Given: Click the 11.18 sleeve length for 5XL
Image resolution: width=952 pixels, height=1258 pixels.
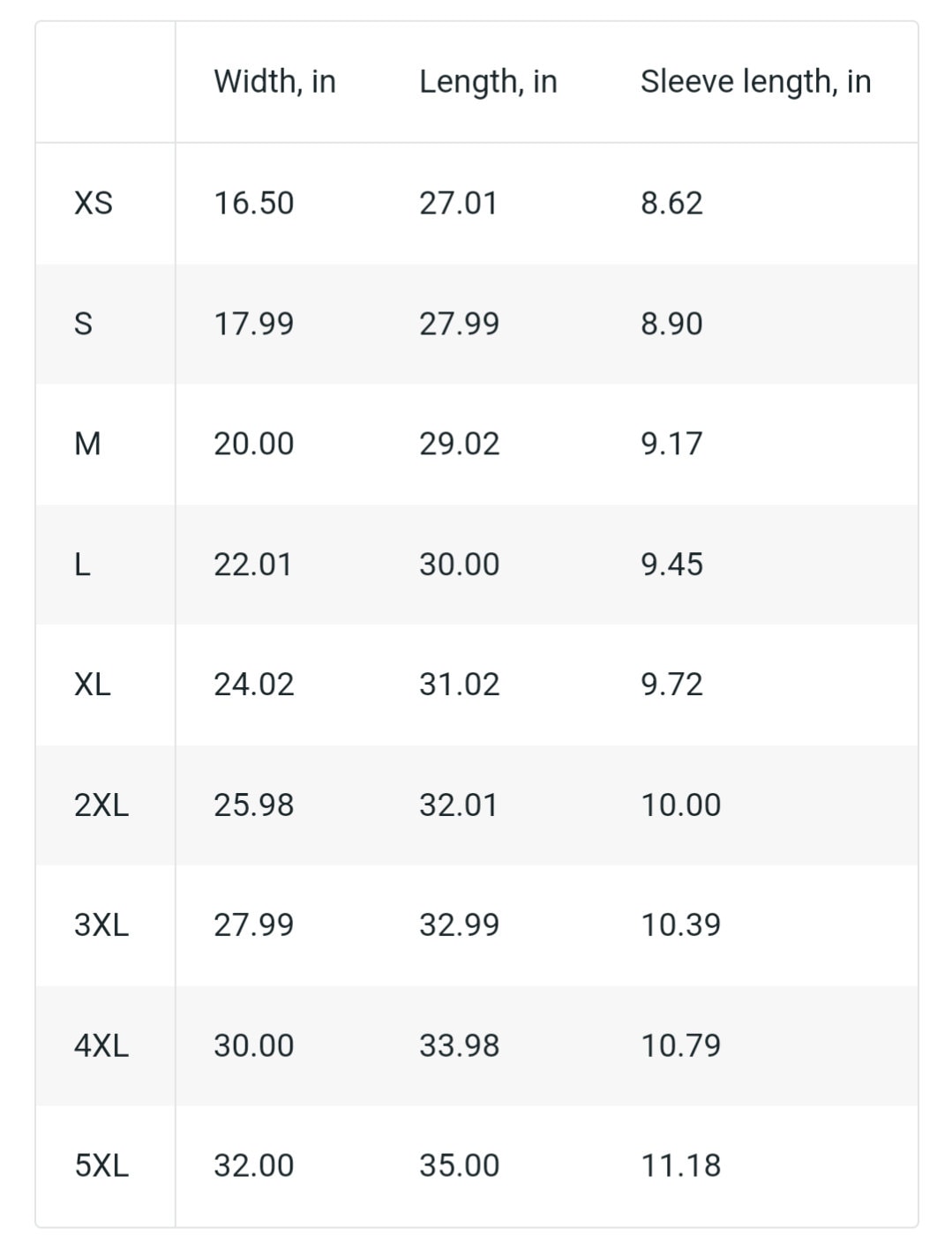Looking at the screenshot, I should click(x=681, y=1166).
